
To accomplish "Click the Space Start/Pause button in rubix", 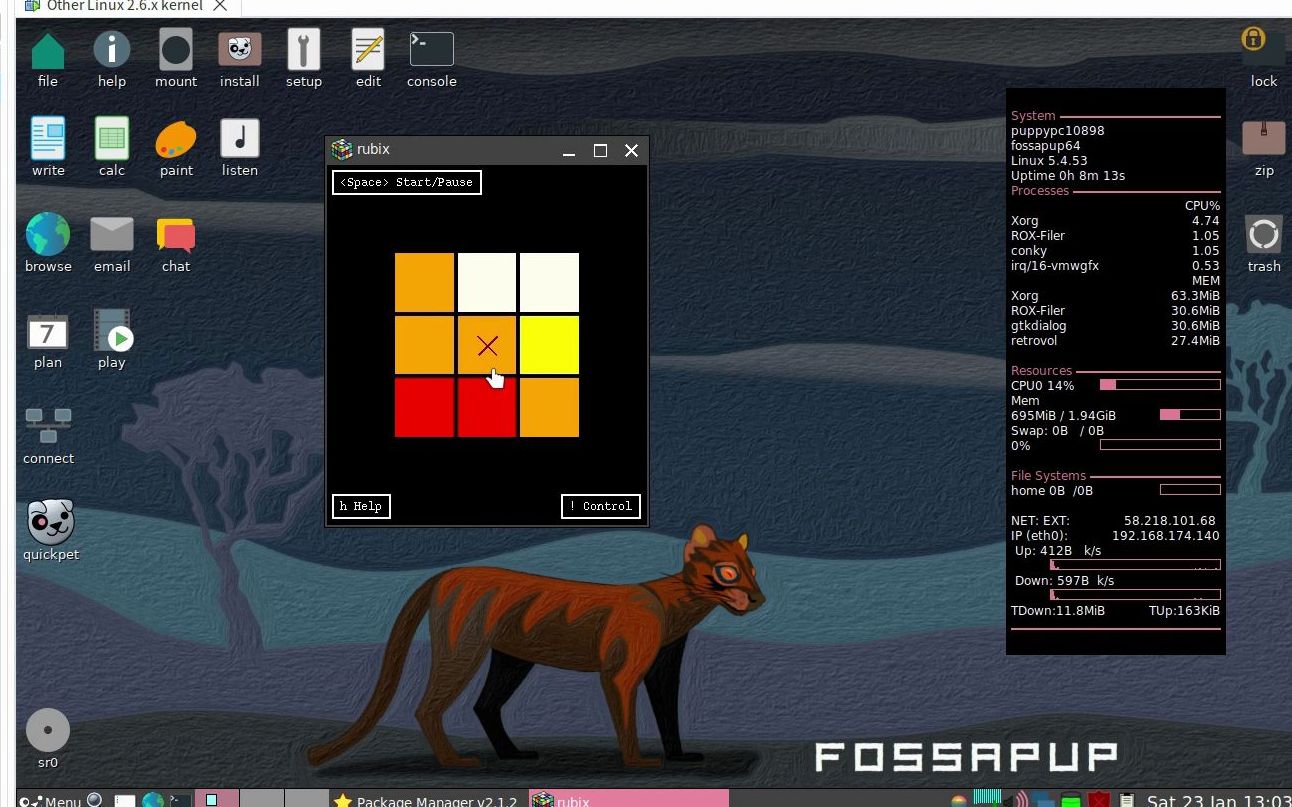I will pos(407,182).
